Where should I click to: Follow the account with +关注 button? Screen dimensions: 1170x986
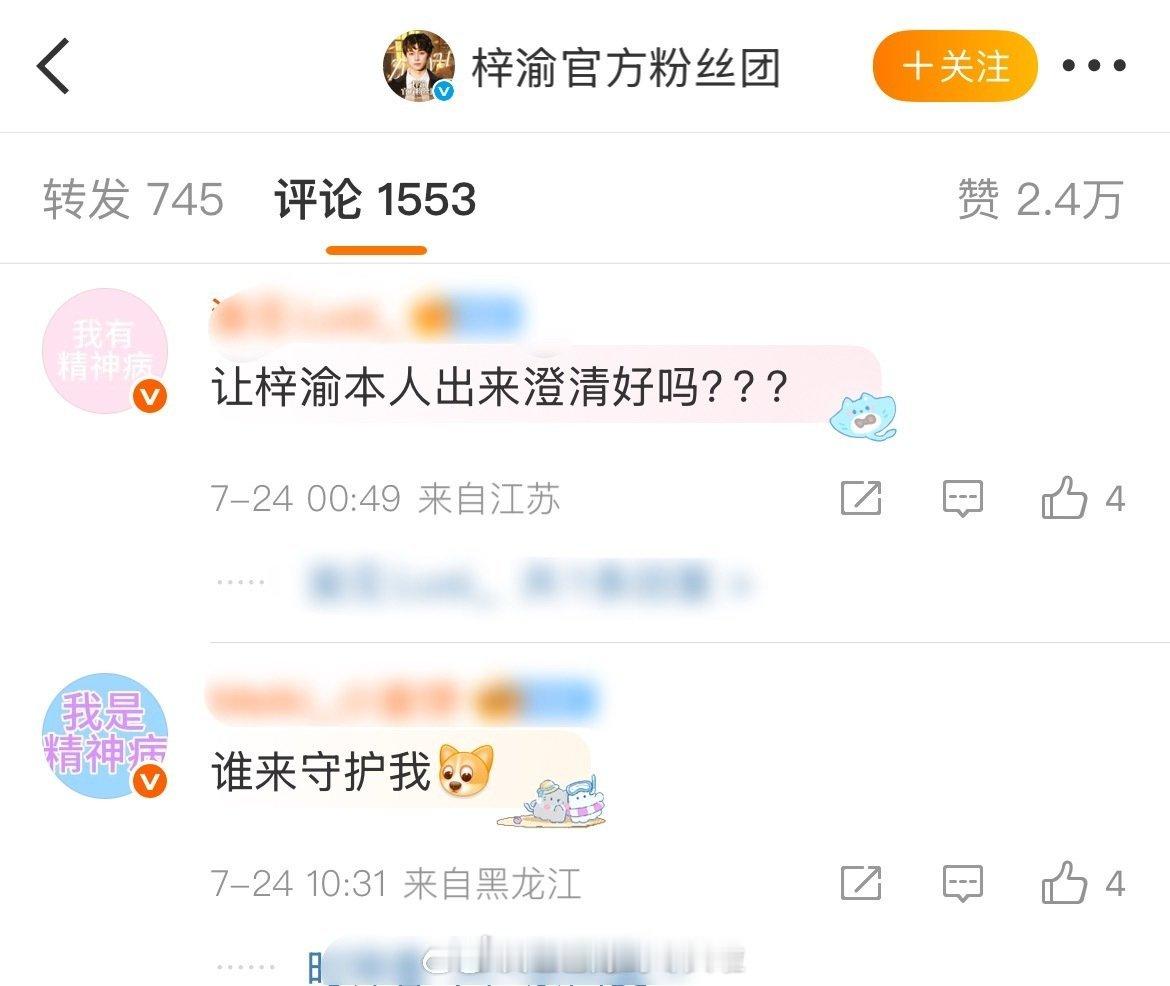tap(955, 66)
